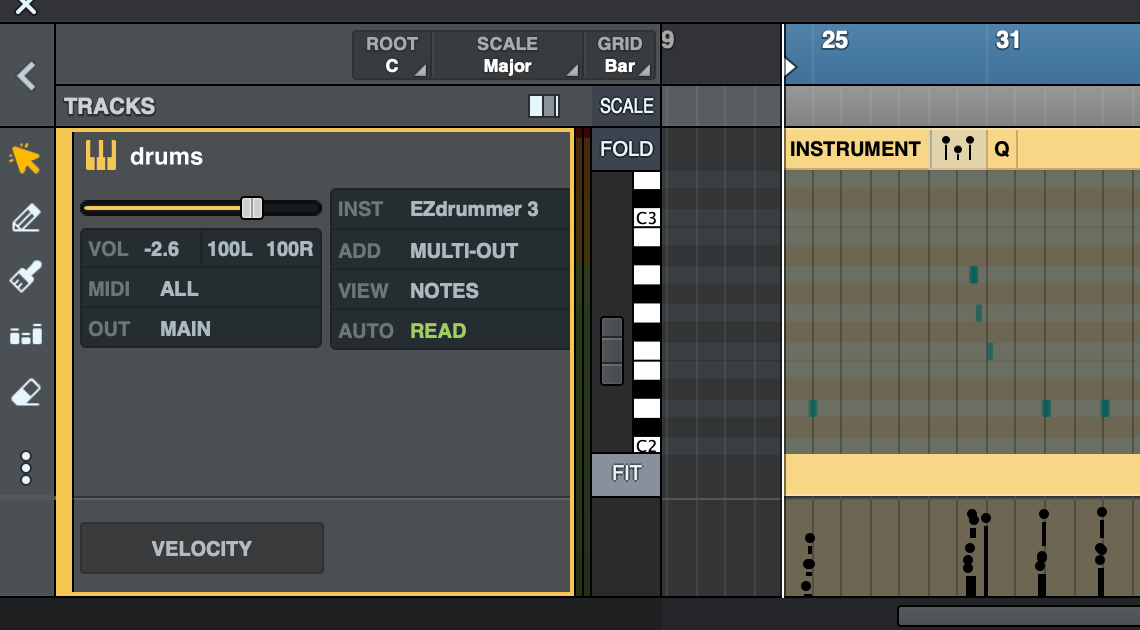Image resolution: width=1140 pixels, height=630 pixels.
Task: Toggle the FOLD button
Action: (x=626, y=149)
